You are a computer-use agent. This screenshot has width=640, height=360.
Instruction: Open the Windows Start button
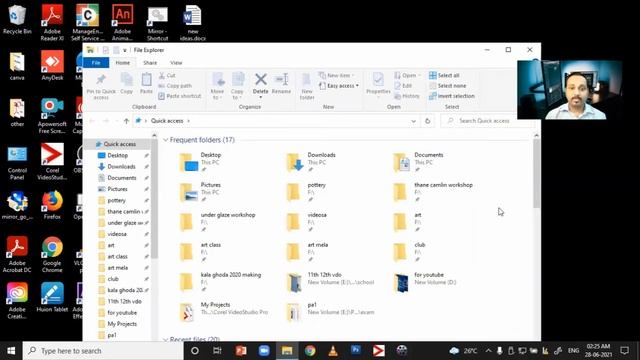[x=11, y=351]
